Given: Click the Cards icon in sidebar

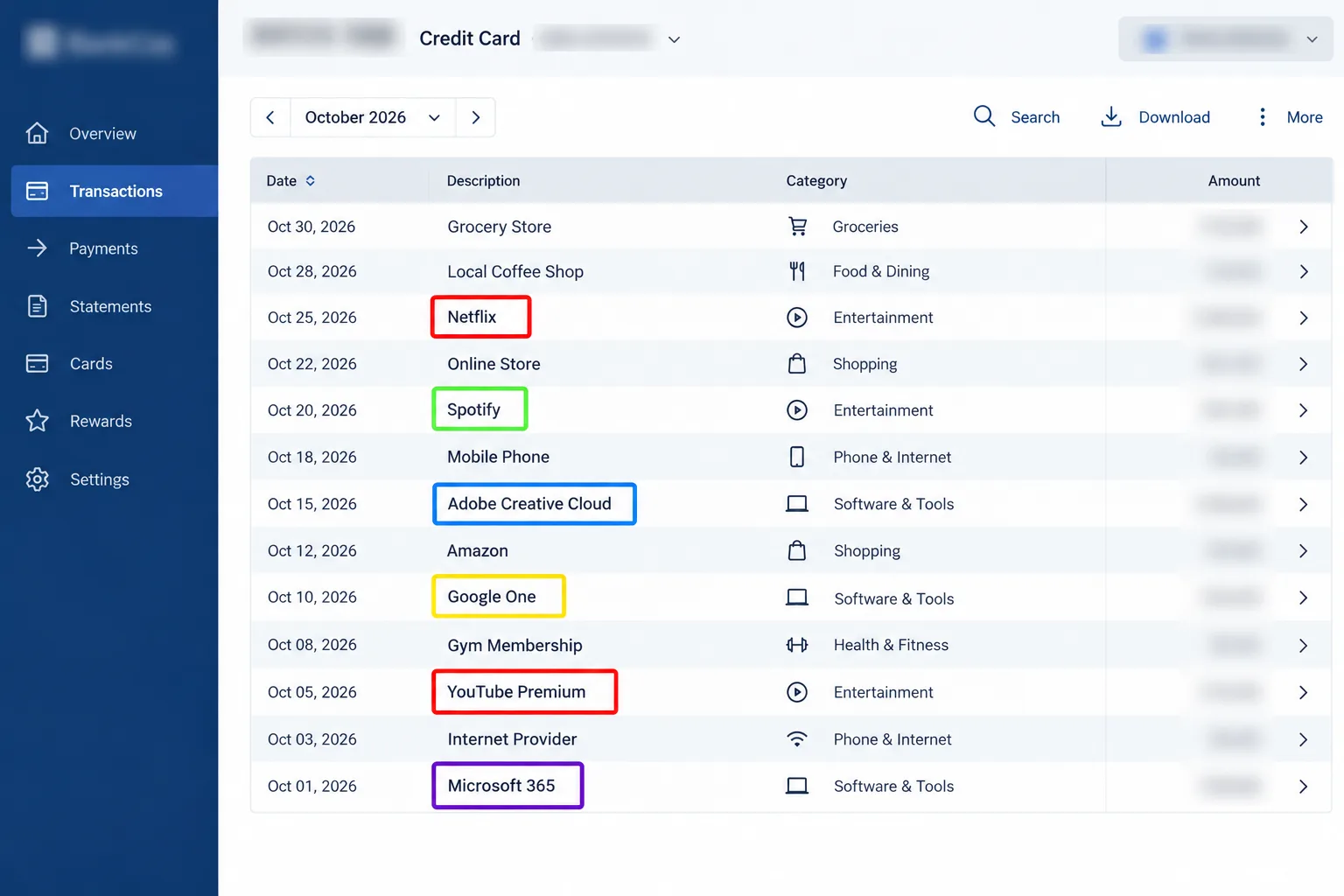Looking at the screenshot, I should (x=37, y=363).
